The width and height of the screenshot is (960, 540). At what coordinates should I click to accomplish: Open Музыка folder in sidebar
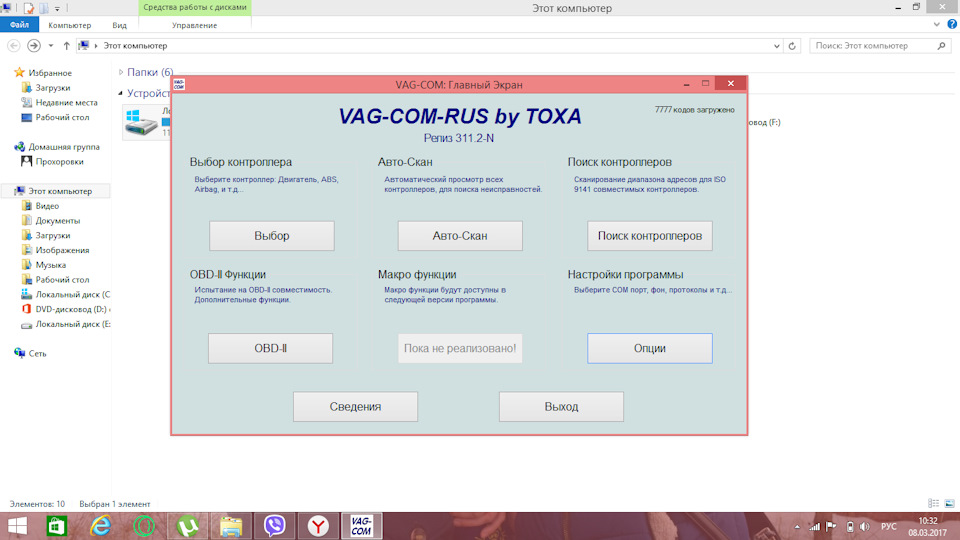50,264
